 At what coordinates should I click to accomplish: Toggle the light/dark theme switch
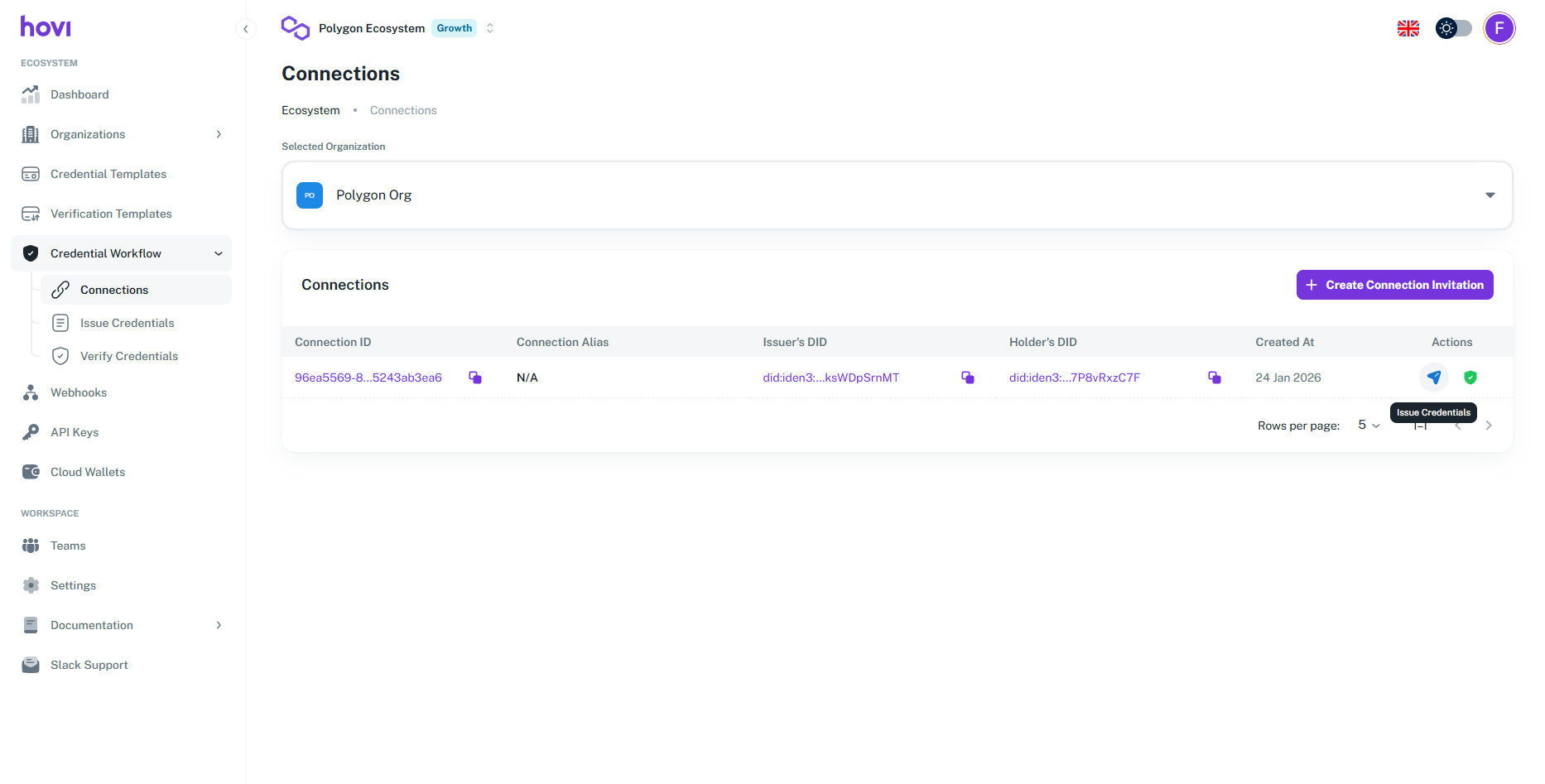(1453, 28)
